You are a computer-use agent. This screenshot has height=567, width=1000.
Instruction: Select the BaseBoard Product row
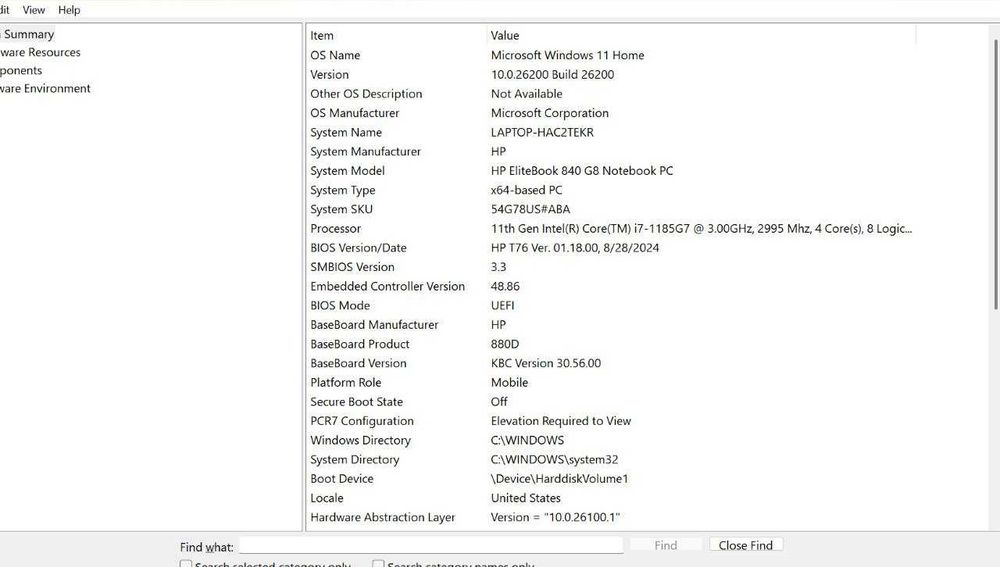click(611, 344)
